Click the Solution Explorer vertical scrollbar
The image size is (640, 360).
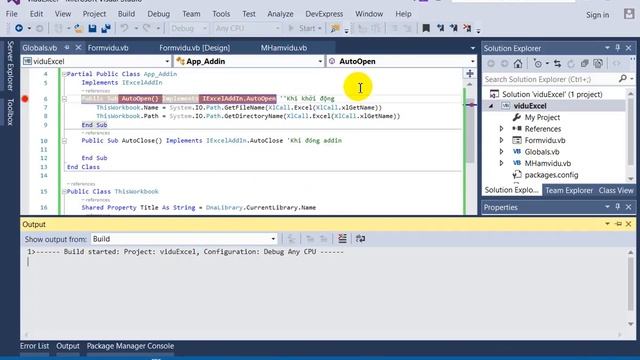tap(631, 136)
